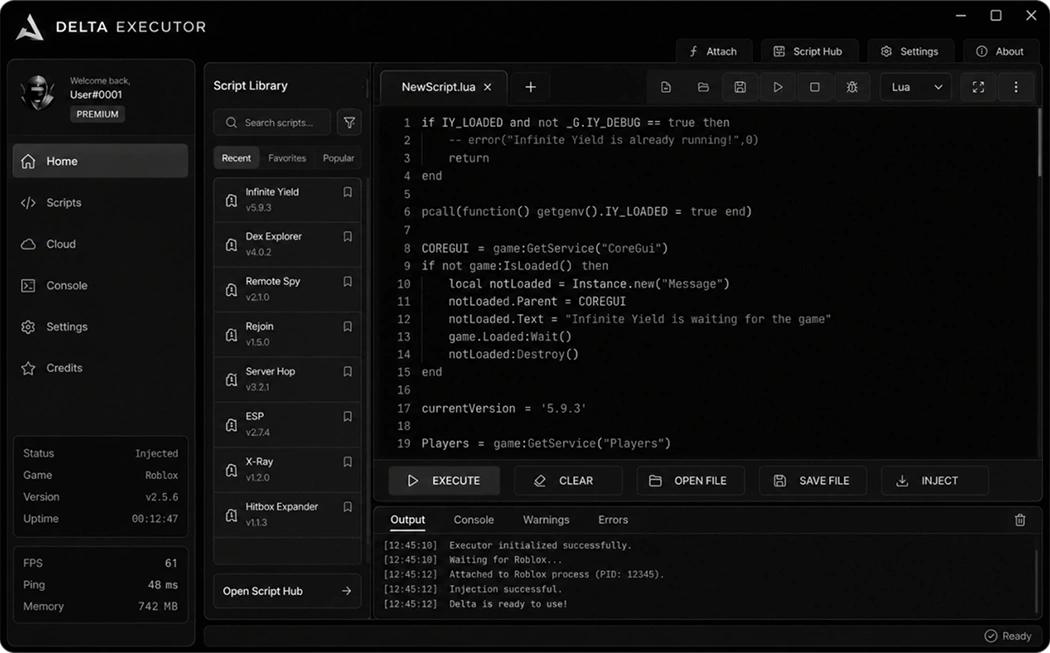1050x653 pixels.
Task: Click the Attach button in top bar
Action: point(714,52)
